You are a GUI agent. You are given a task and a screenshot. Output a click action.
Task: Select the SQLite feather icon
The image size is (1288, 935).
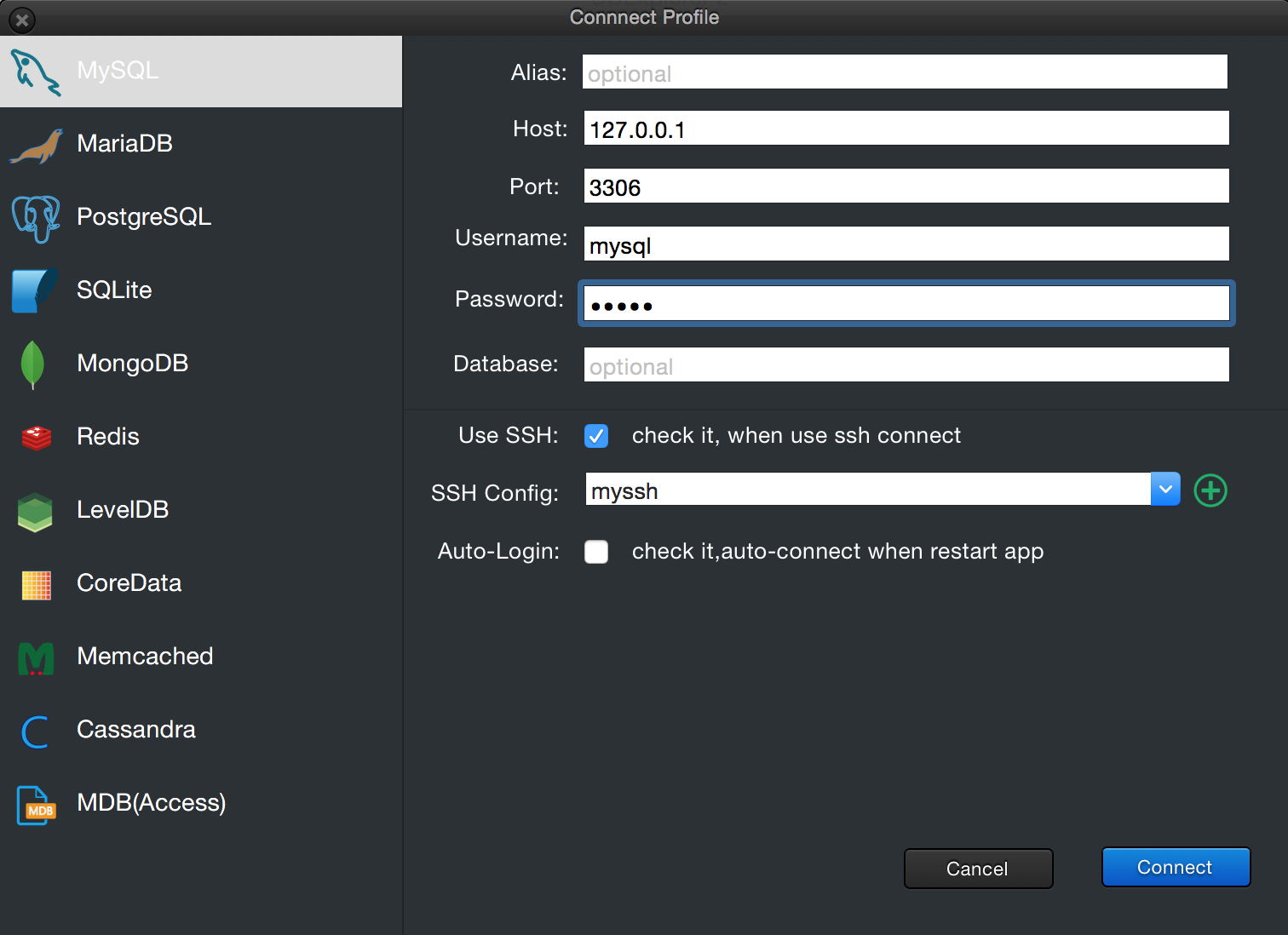(x=34, y=290)
